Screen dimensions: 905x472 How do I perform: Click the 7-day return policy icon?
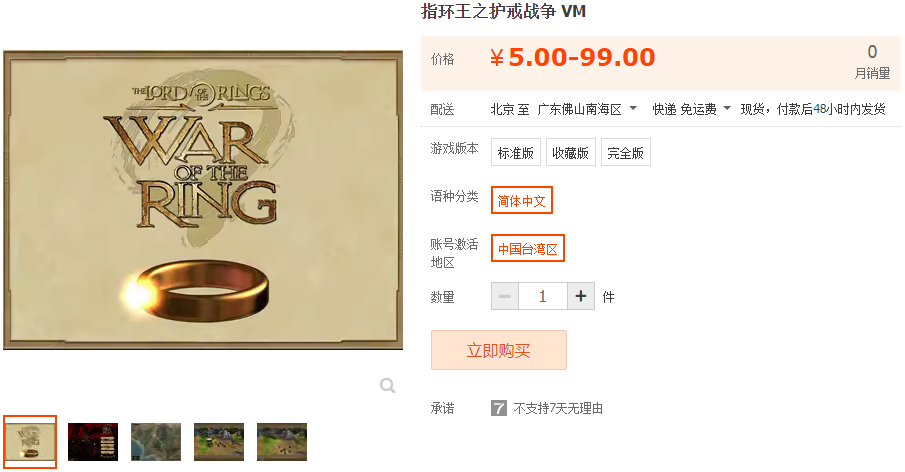[x=499, y=409]
